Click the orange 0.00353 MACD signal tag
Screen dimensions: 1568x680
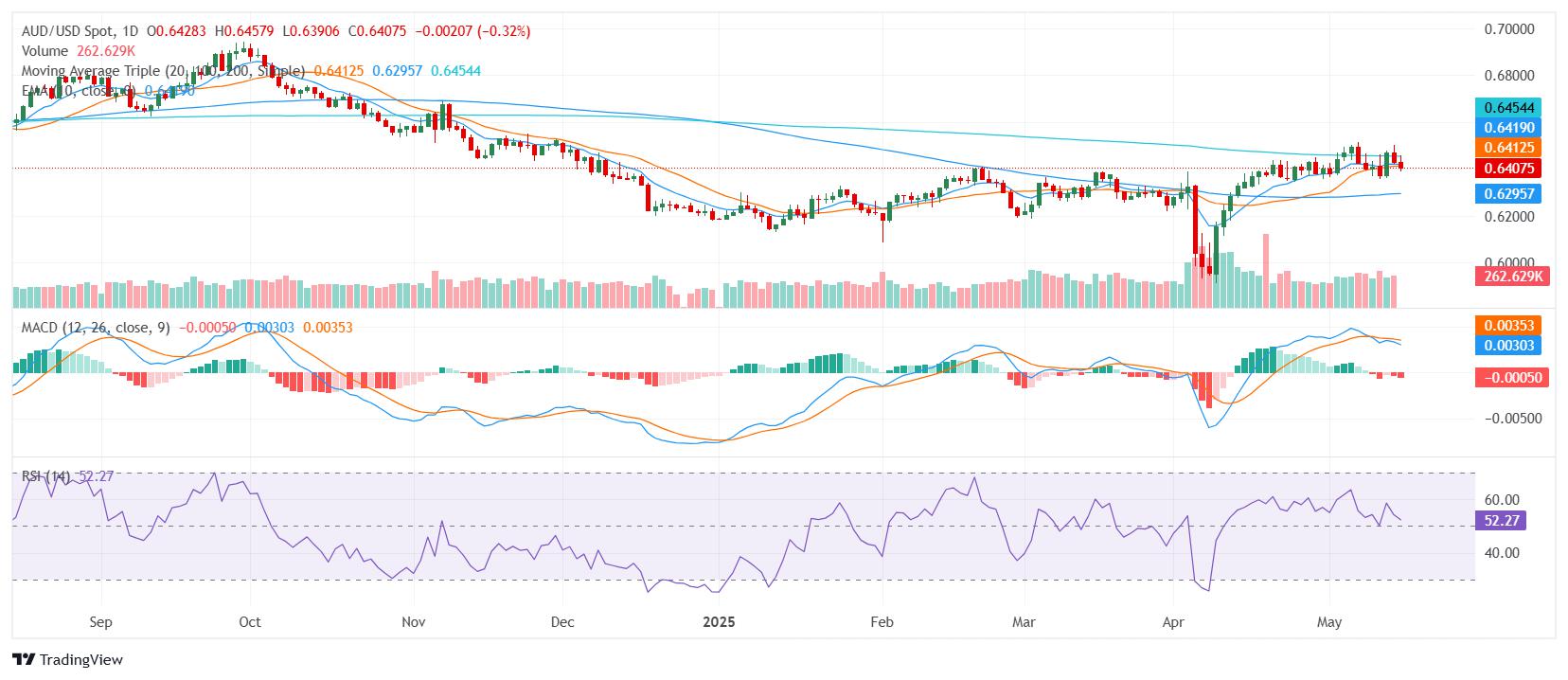tap(1508, 325)
